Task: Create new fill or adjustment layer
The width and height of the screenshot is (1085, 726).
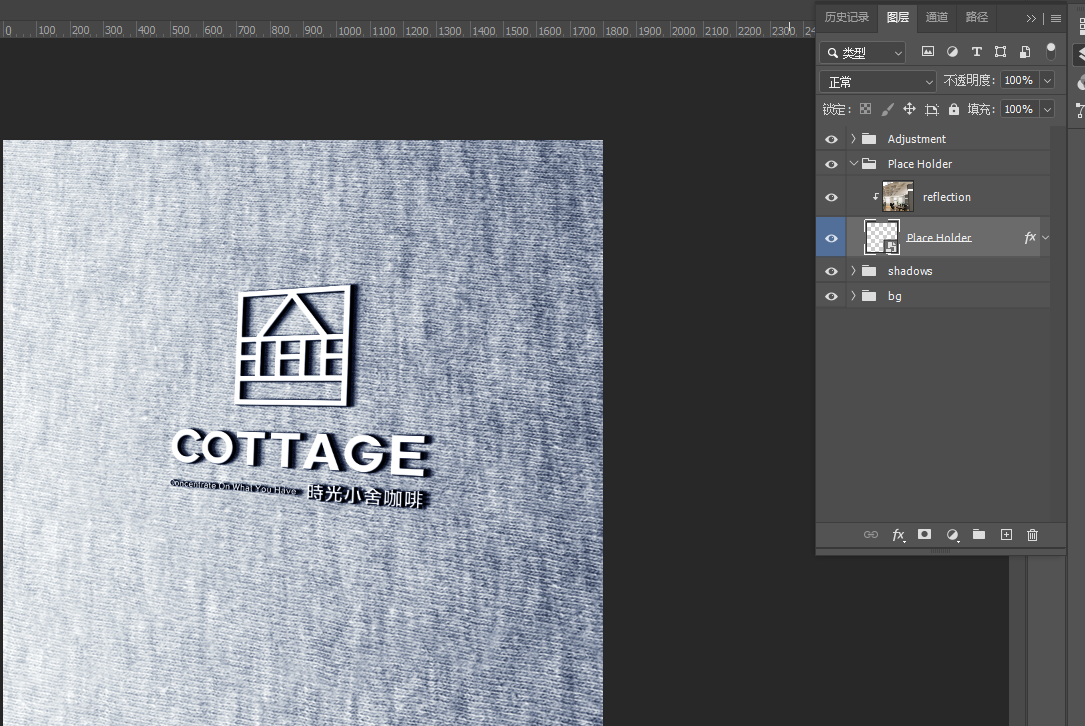Action: (953, 534)
